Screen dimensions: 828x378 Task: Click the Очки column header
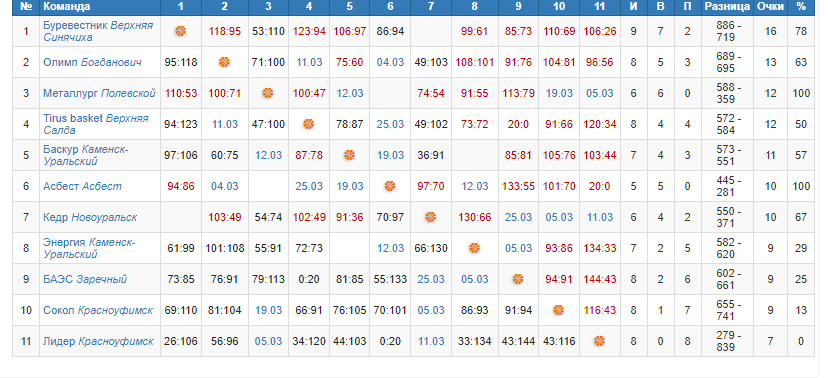[770, 6]
